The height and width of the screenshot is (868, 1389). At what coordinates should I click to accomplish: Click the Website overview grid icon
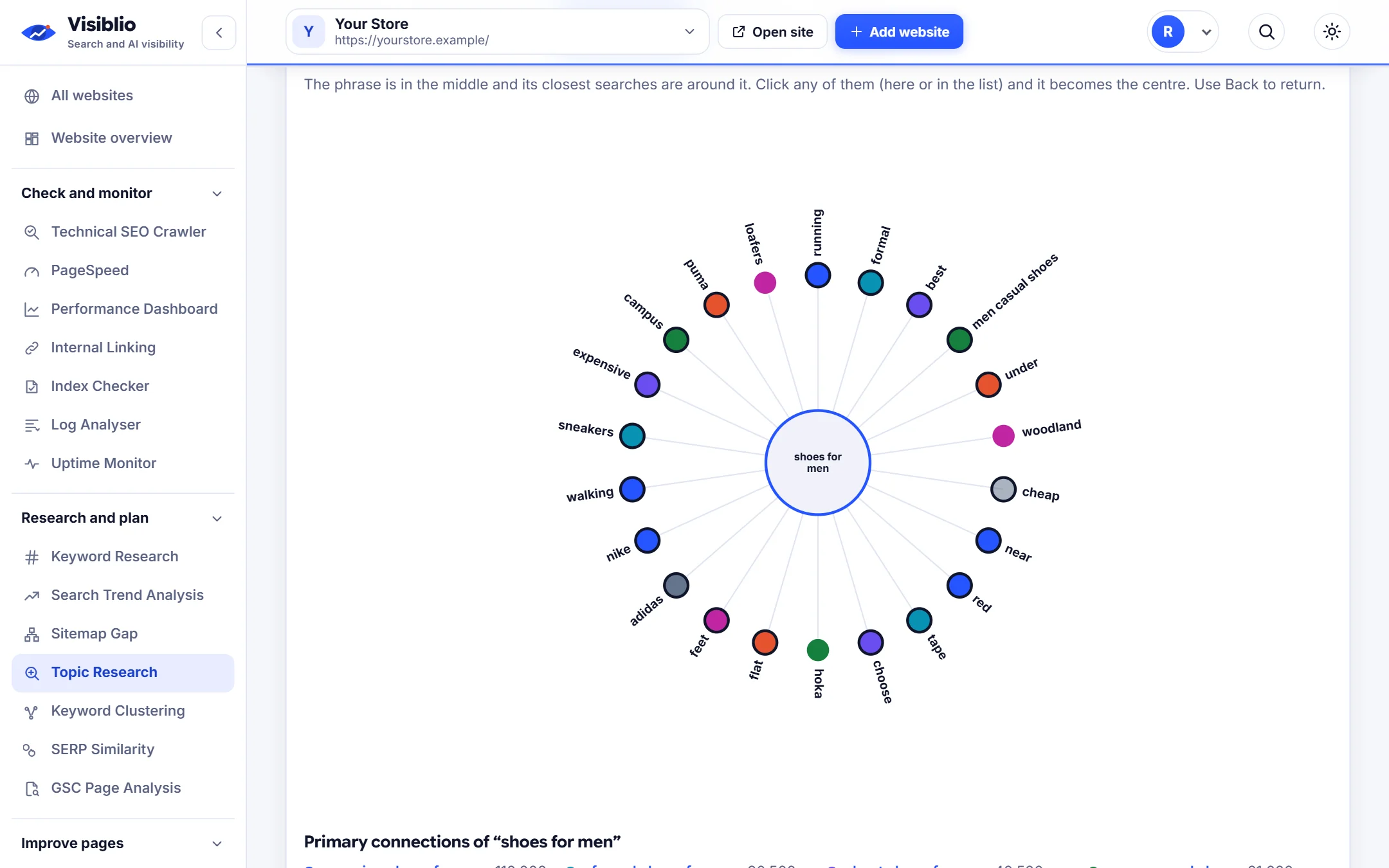[32, 138]
